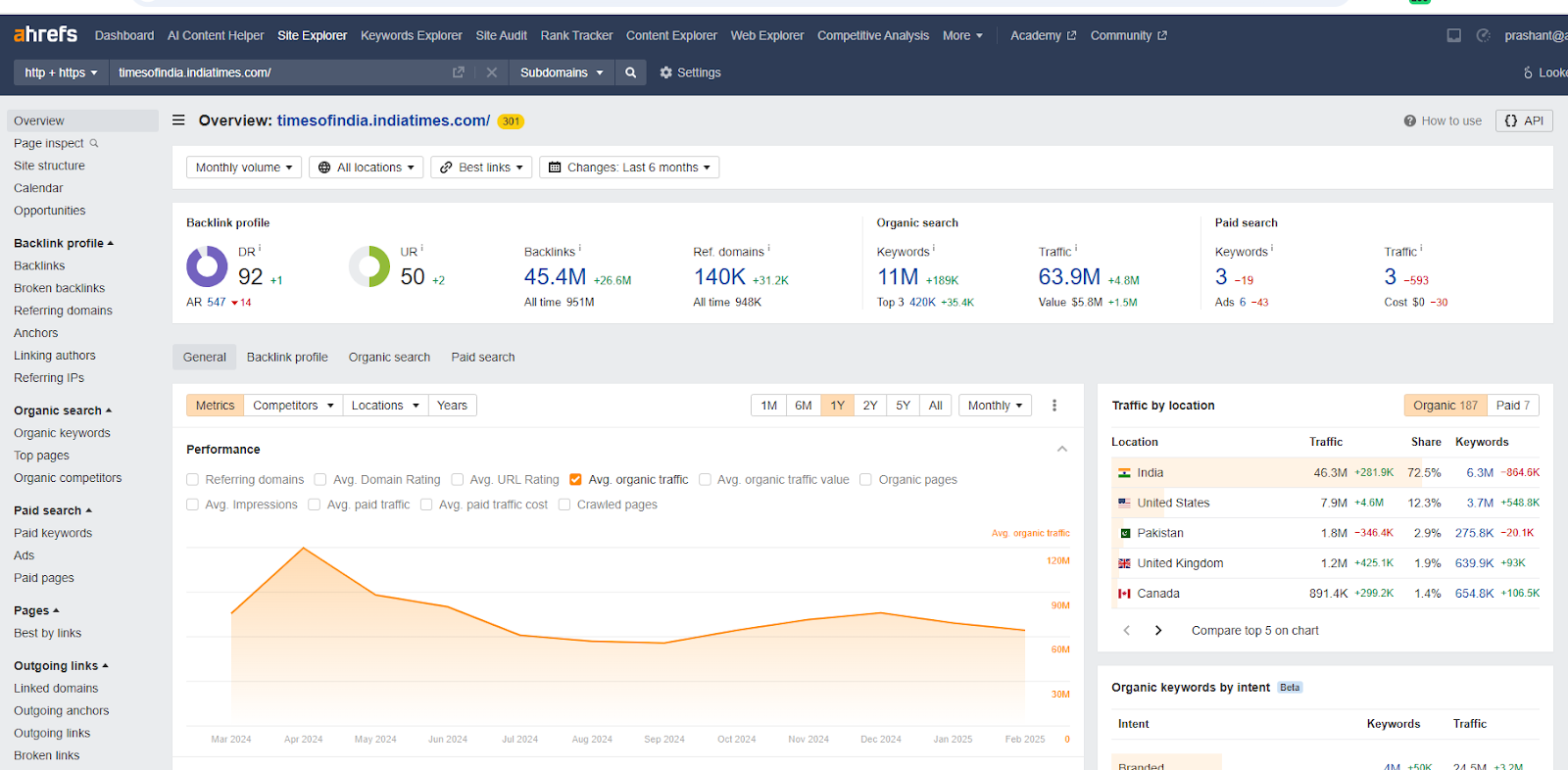Go to next traffic locations page
This screenshot has height=770, width=1568.
point(1158,631)
